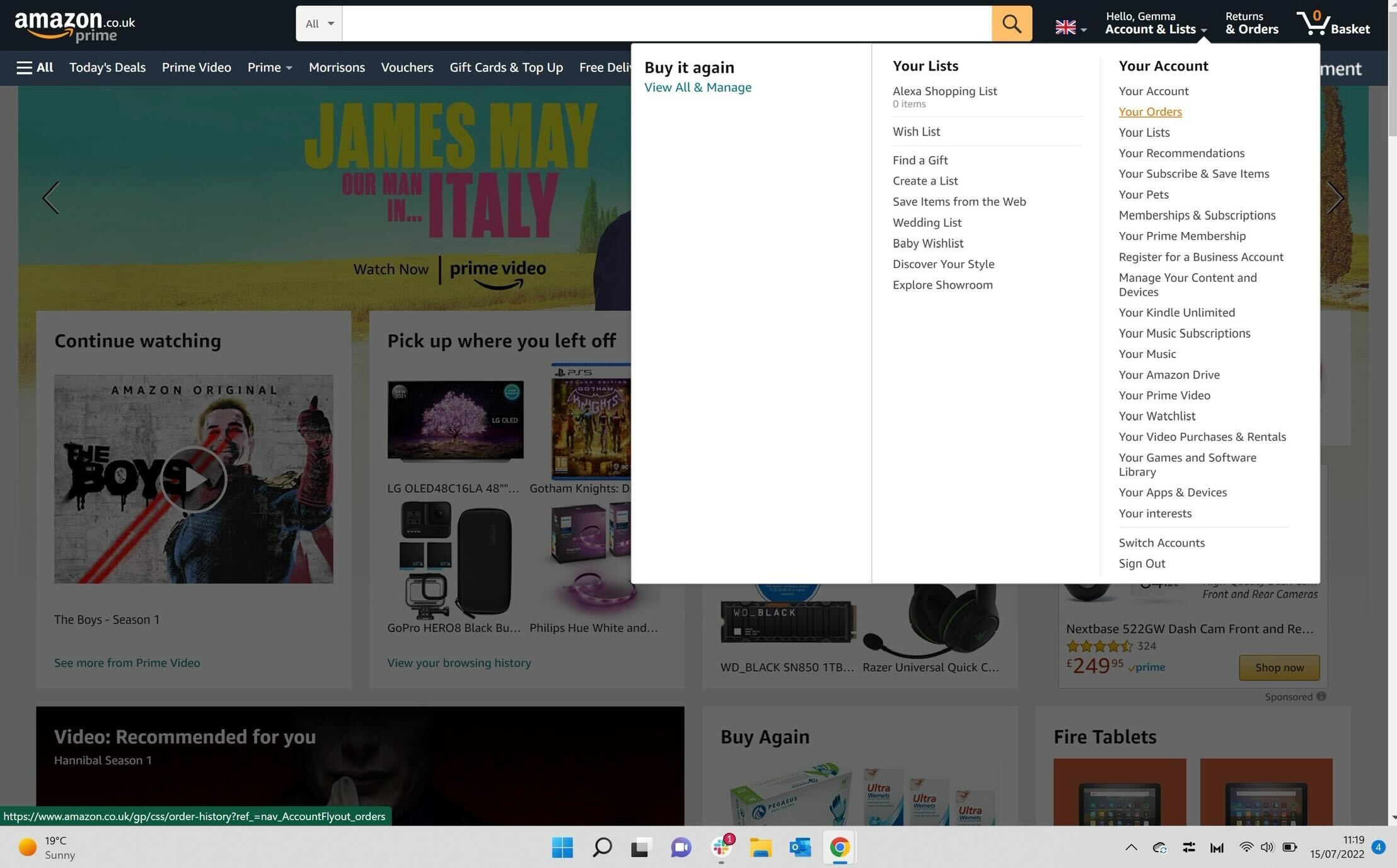1397x868 pixels.
Task: Open Your Watchlist link
Action: tap(1157, 416)
